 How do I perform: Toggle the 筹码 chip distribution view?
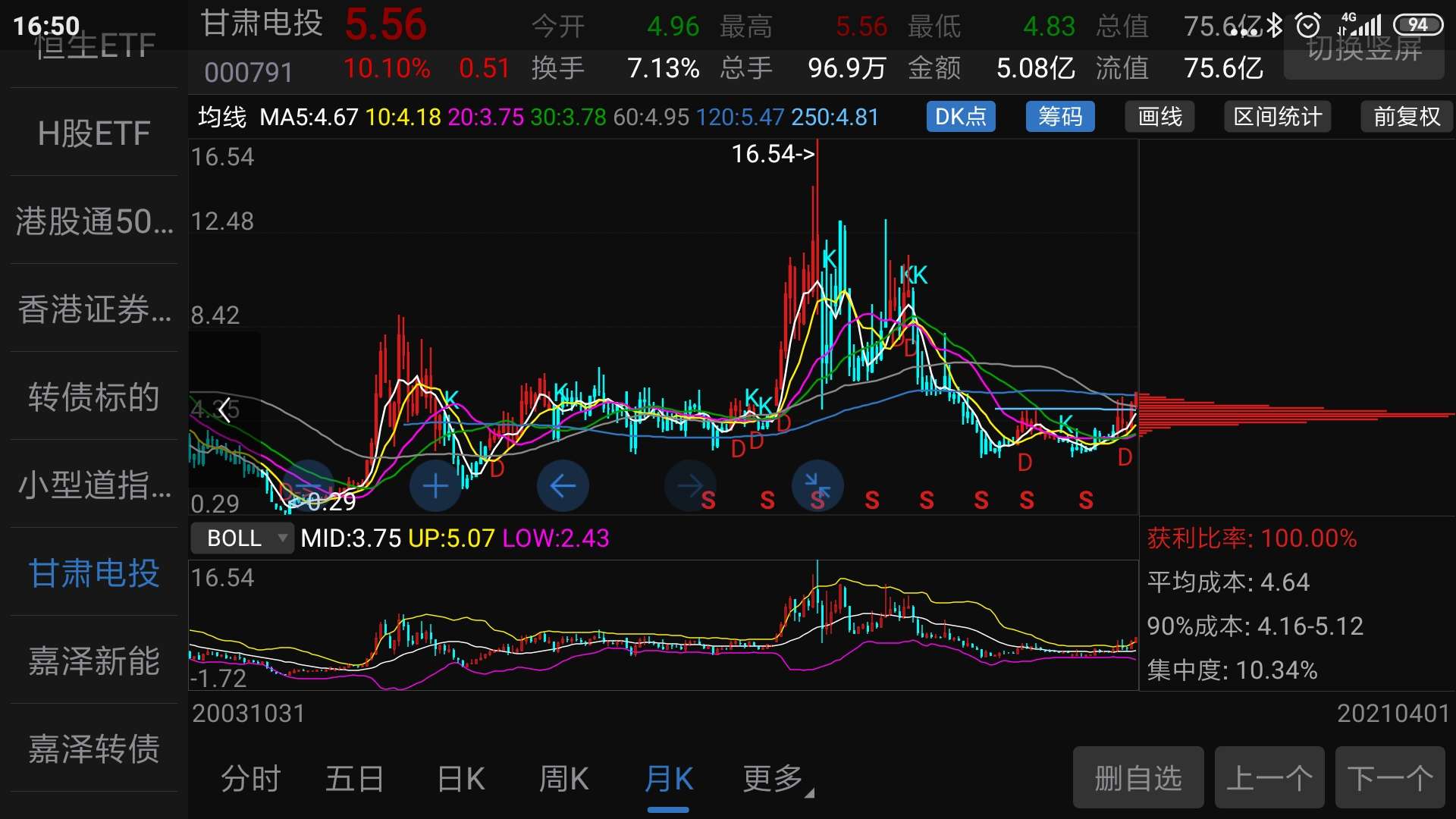(1059, 117)
